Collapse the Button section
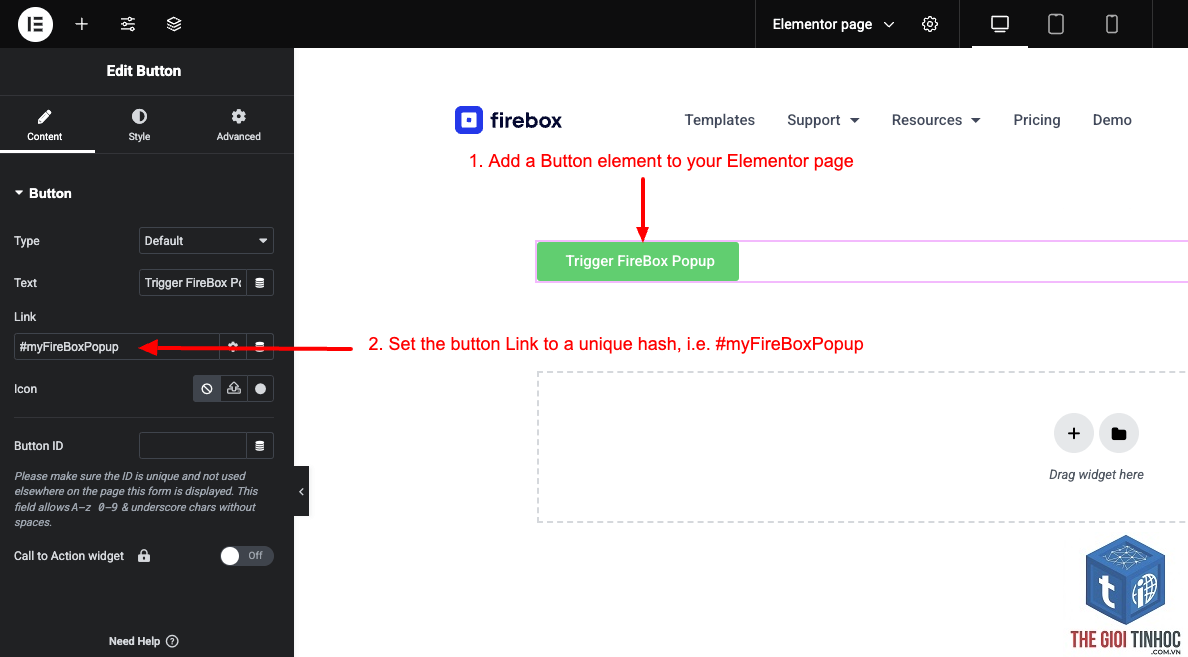The width and height of the screenshot is (1188, 657). [x=43, y=193]
